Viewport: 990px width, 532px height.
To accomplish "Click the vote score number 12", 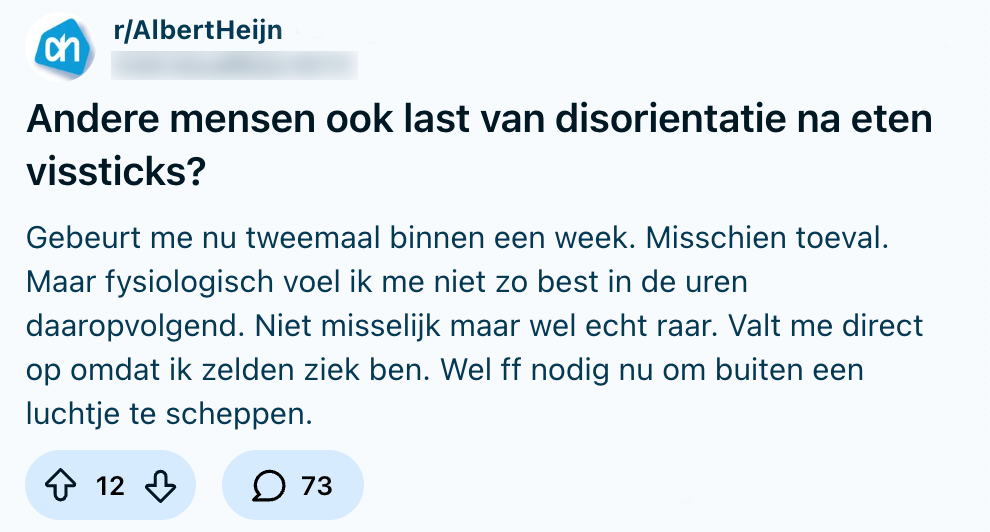I will (x=110, y=486).
